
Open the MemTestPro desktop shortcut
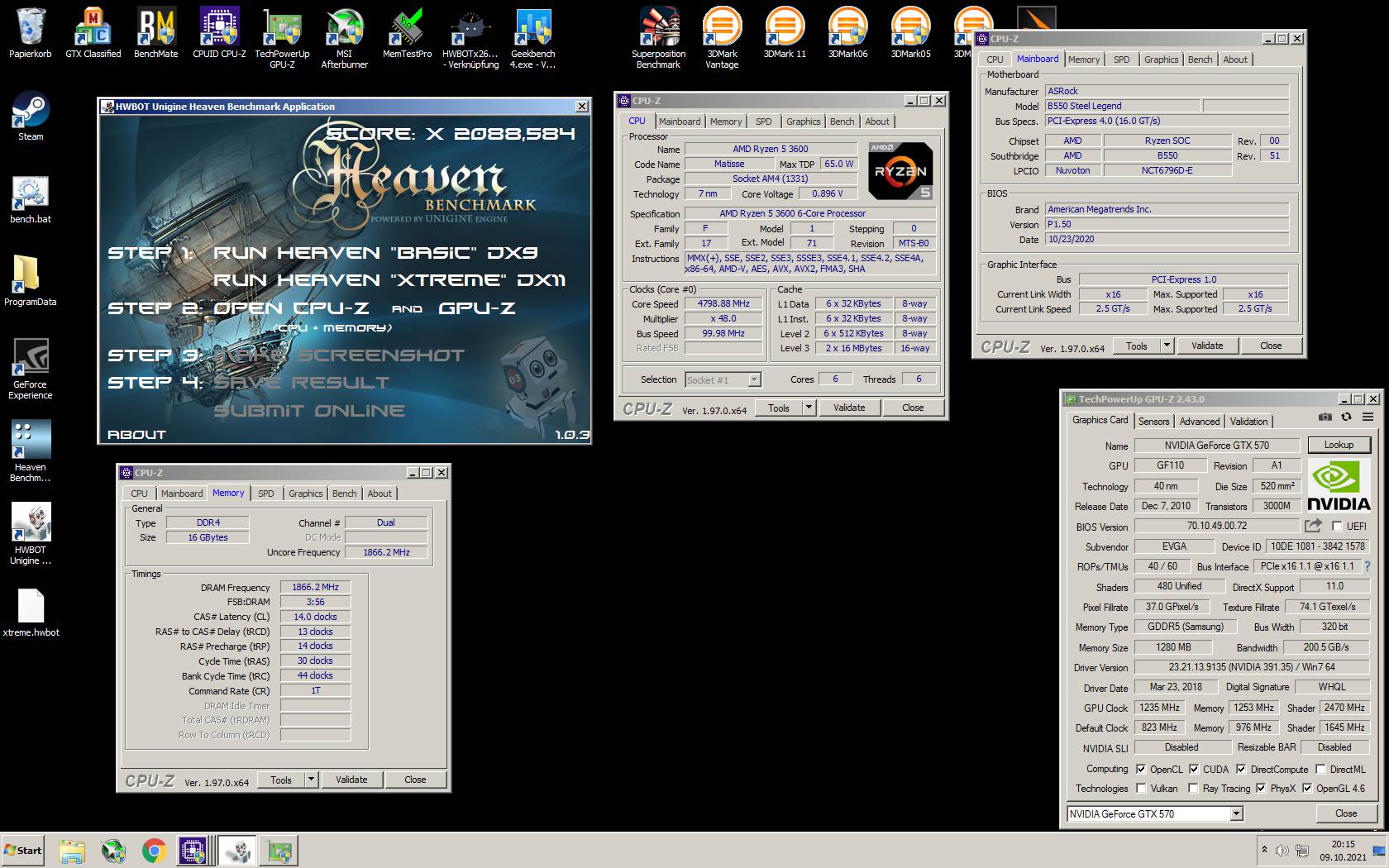(407, 33)
